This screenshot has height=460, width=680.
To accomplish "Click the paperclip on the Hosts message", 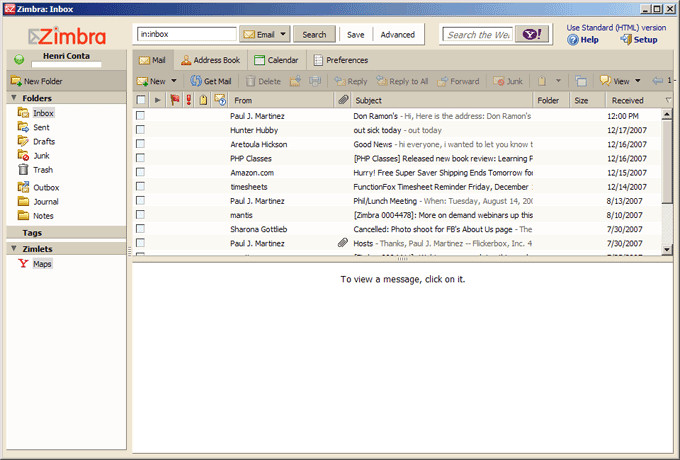I will pos(343,243).
